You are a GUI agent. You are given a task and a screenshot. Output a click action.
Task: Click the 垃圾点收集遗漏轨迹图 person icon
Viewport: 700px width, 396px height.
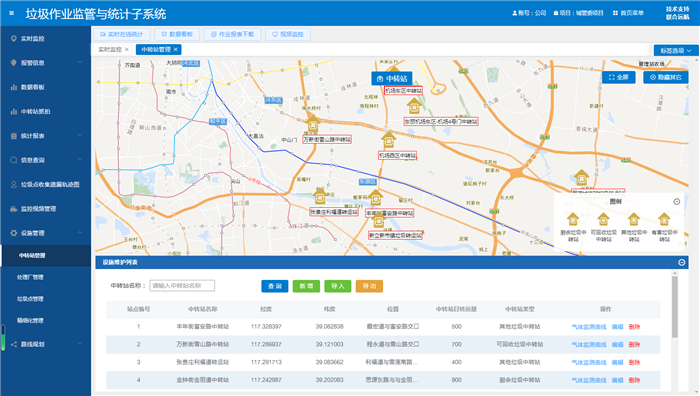click(x=14, y=184)
